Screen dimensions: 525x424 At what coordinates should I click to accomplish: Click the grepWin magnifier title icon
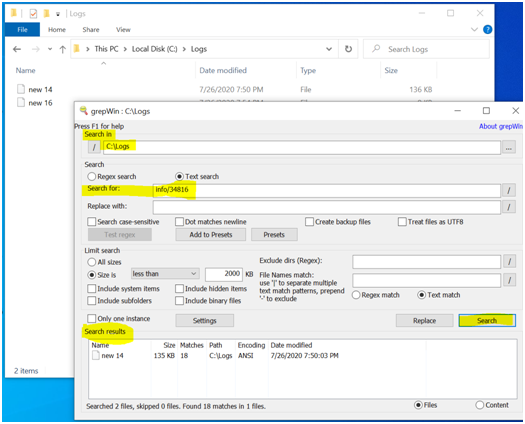point(83,111)
